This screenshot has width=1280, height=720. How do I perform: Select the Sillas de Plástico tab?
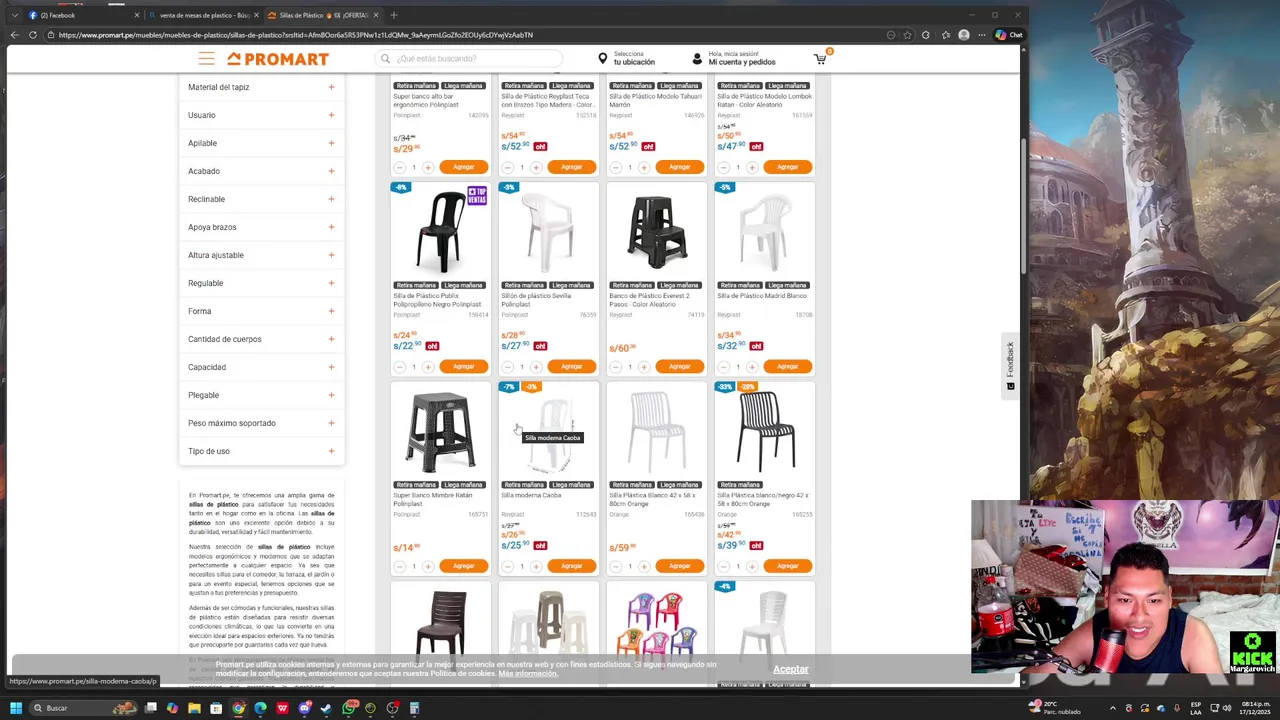(322, 15)
